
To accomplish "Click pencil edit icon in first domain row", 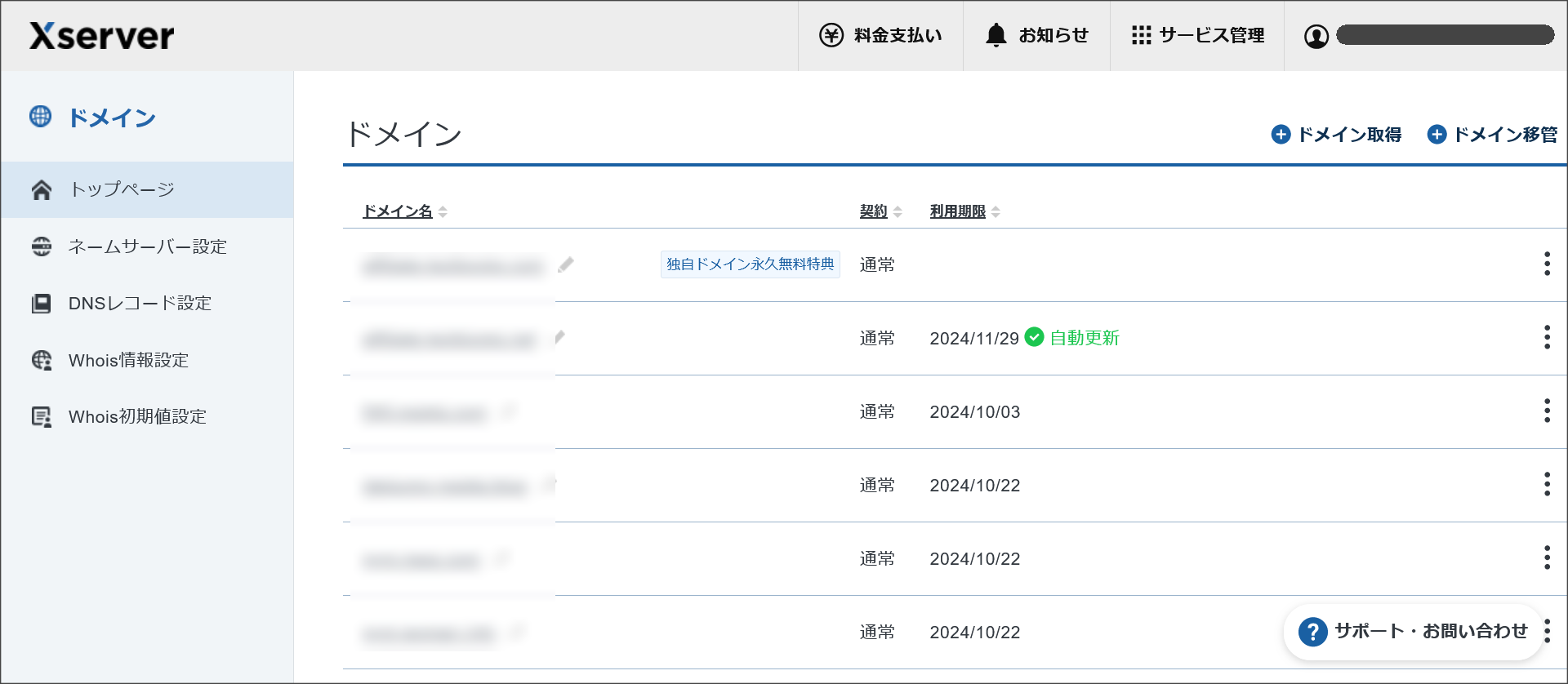I will pos(566,264).
